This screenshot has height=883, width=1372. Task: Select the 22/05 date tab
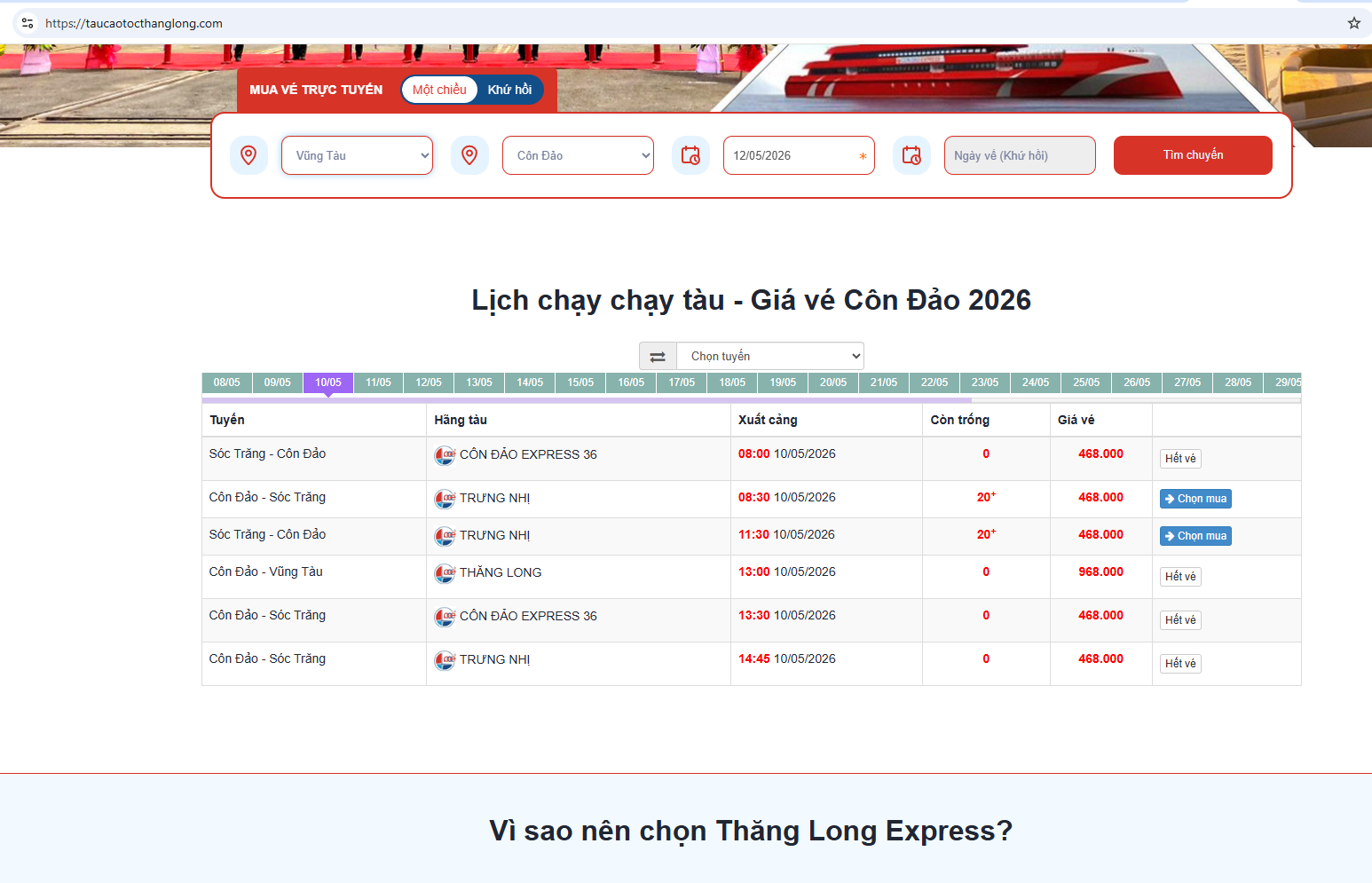[x=934, y=382]
